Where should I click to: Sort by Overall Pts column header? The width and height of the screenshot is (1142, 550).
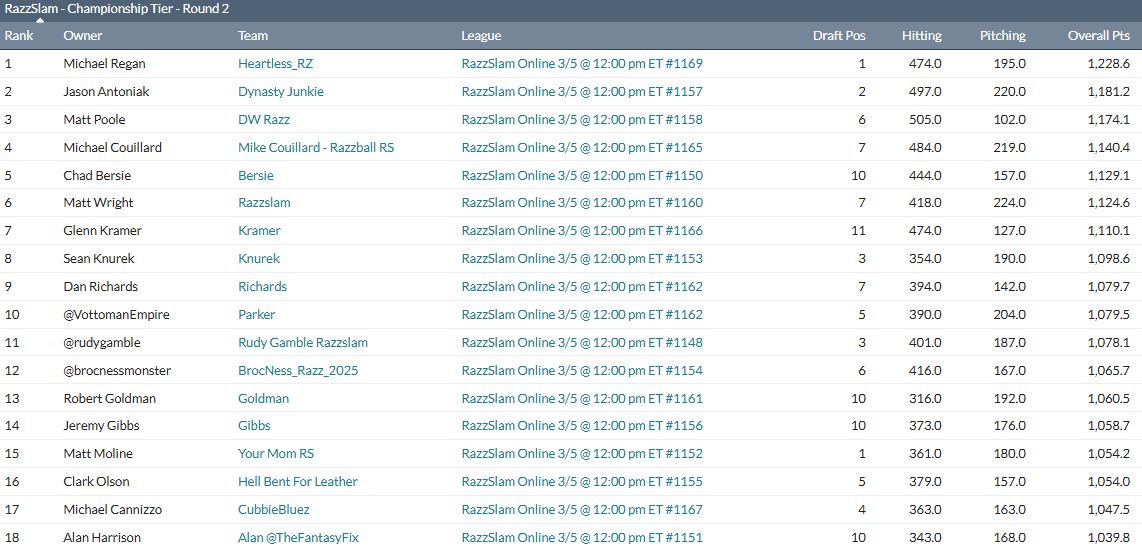pos(1098,35)
